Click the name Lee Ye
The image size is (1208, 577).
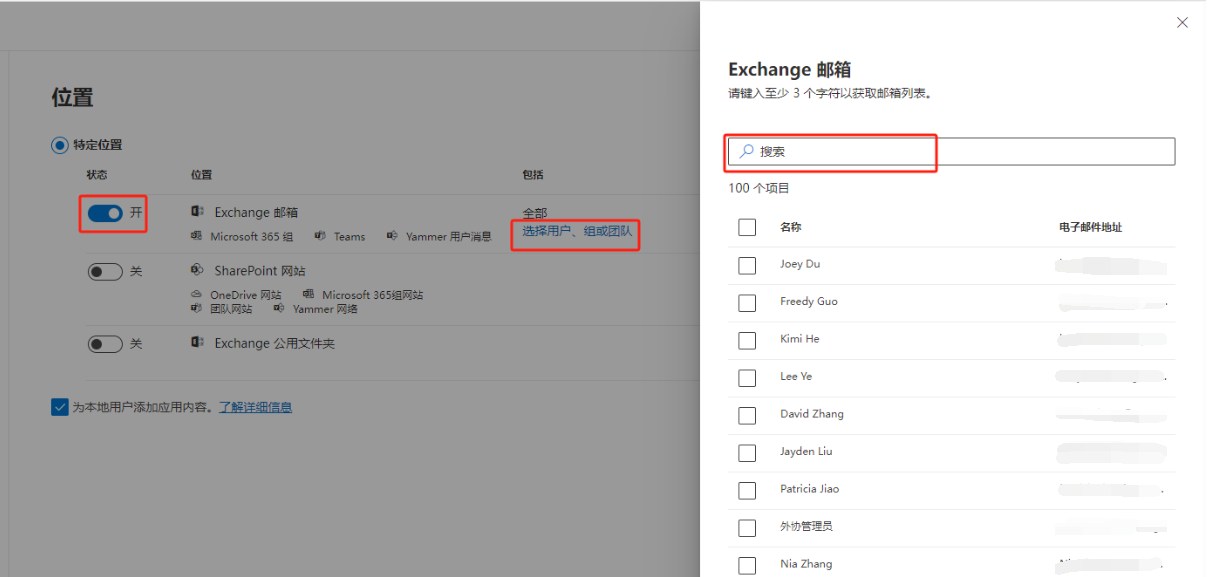click(796, 376)
